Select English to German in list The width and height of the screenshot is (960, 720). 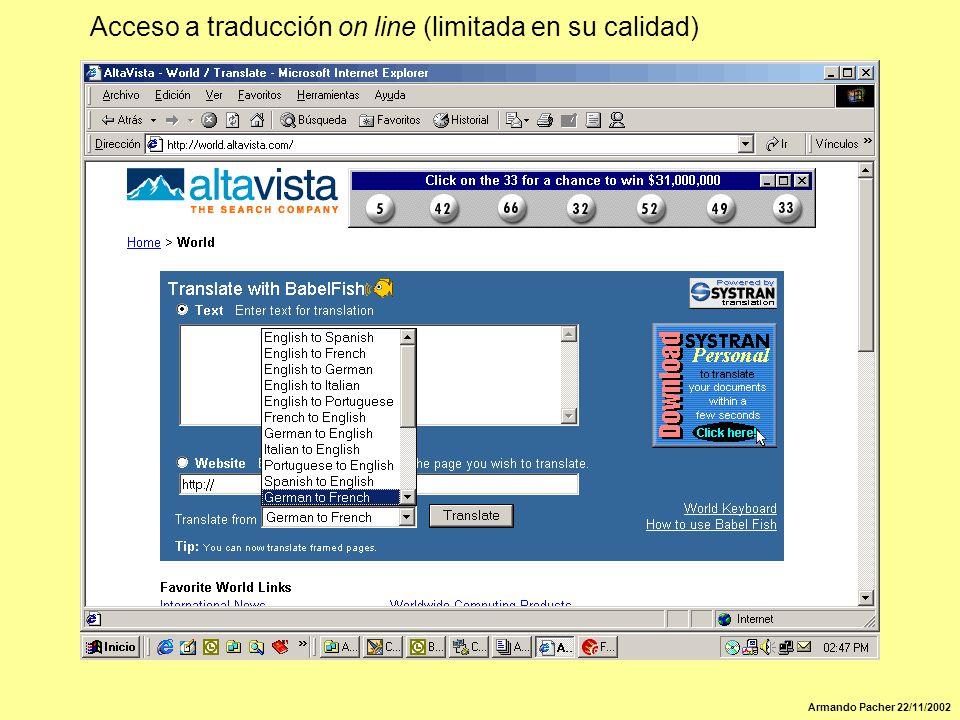[x=318, y=369]
